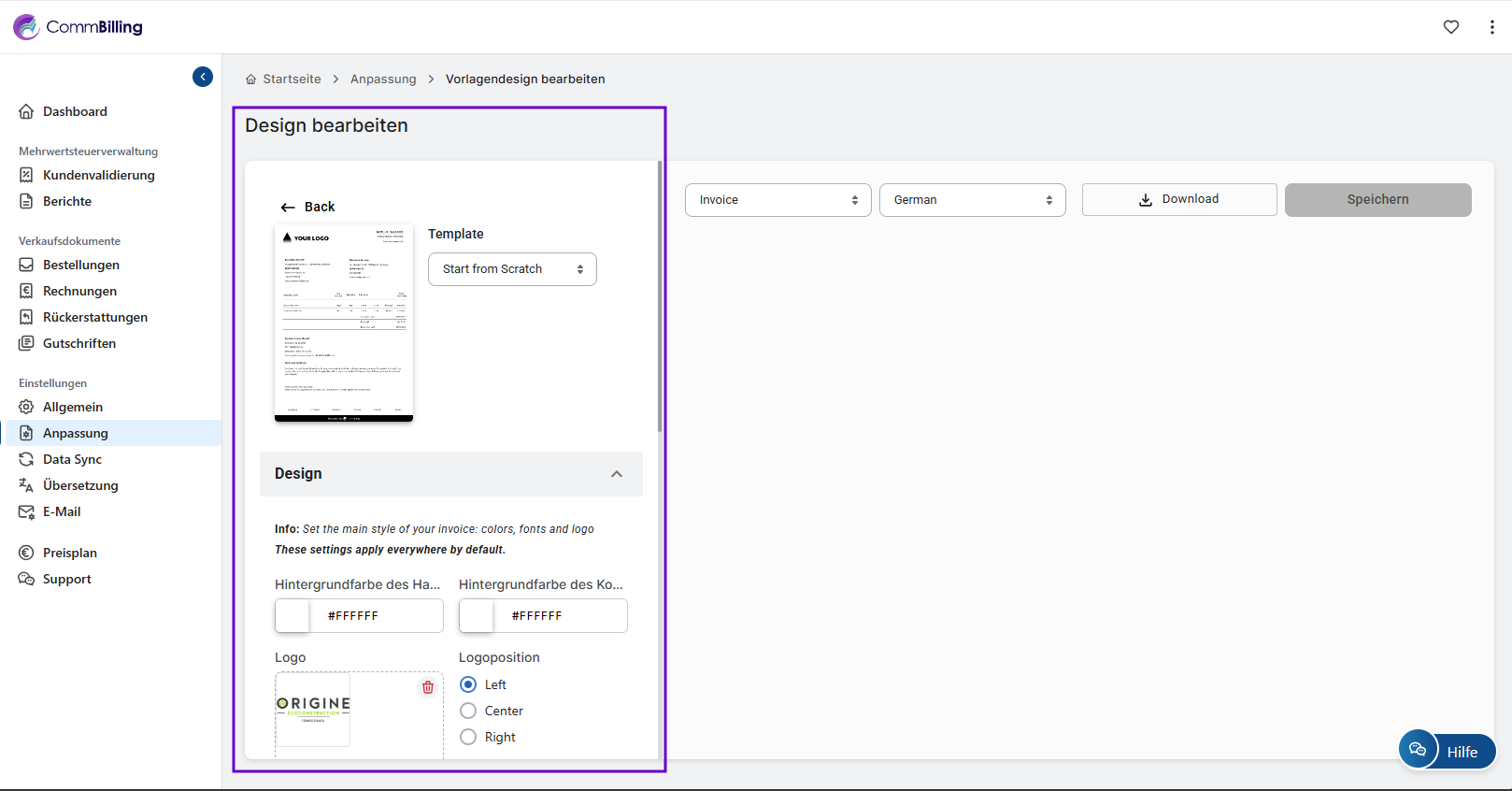This screenshot has width=1512, height=791.
Task: Go to Rechnungen in sidebar
Action: click(79, 291)
